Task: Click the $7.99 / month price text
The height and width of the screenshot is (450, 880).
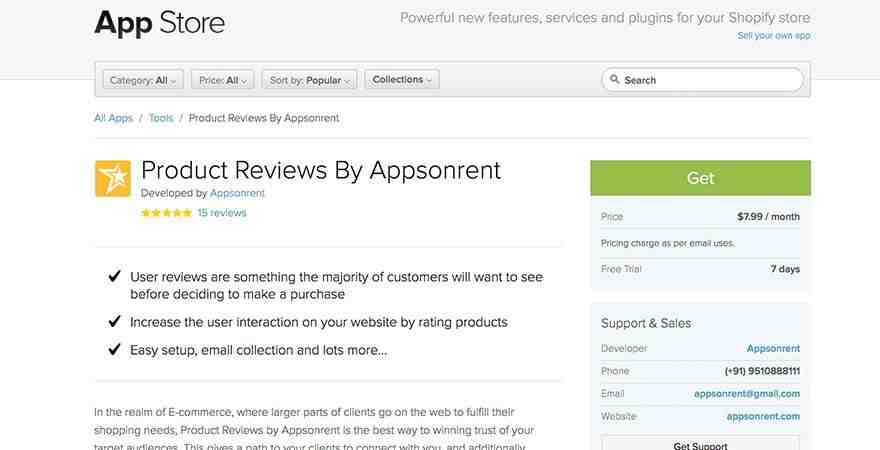Action: click(x=768, y=217)
